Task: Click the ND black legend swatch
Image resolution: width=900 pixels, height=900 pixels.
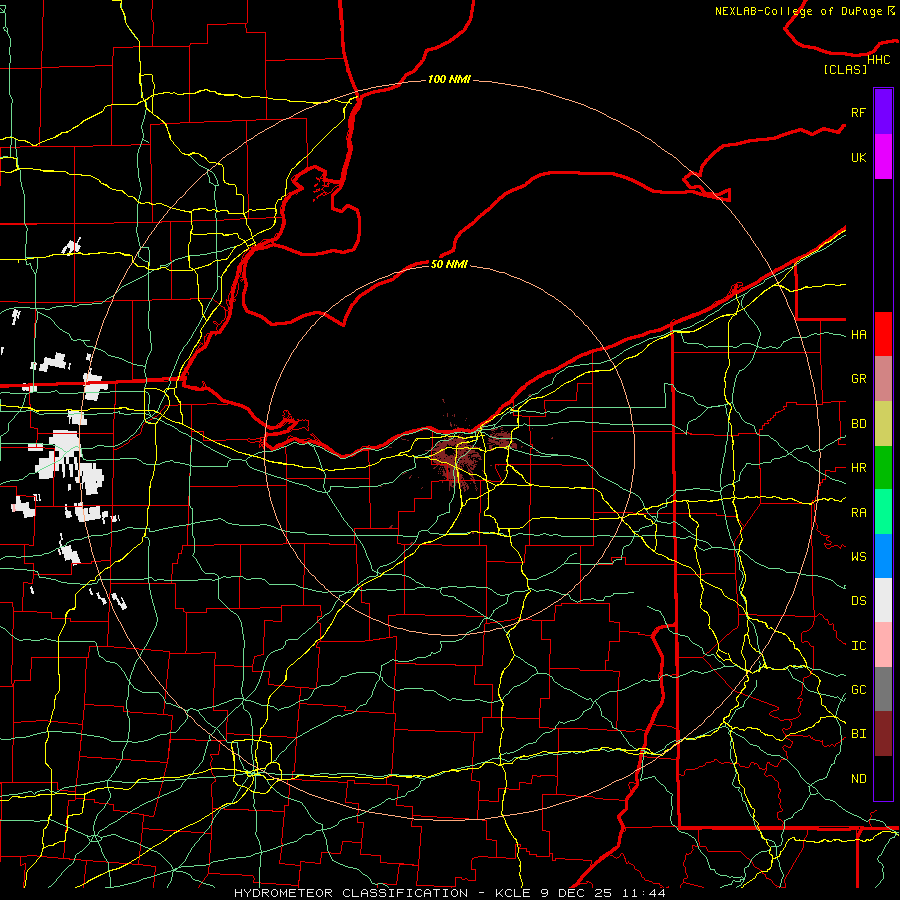Action: pyautogui.click(x=883, y=778)
